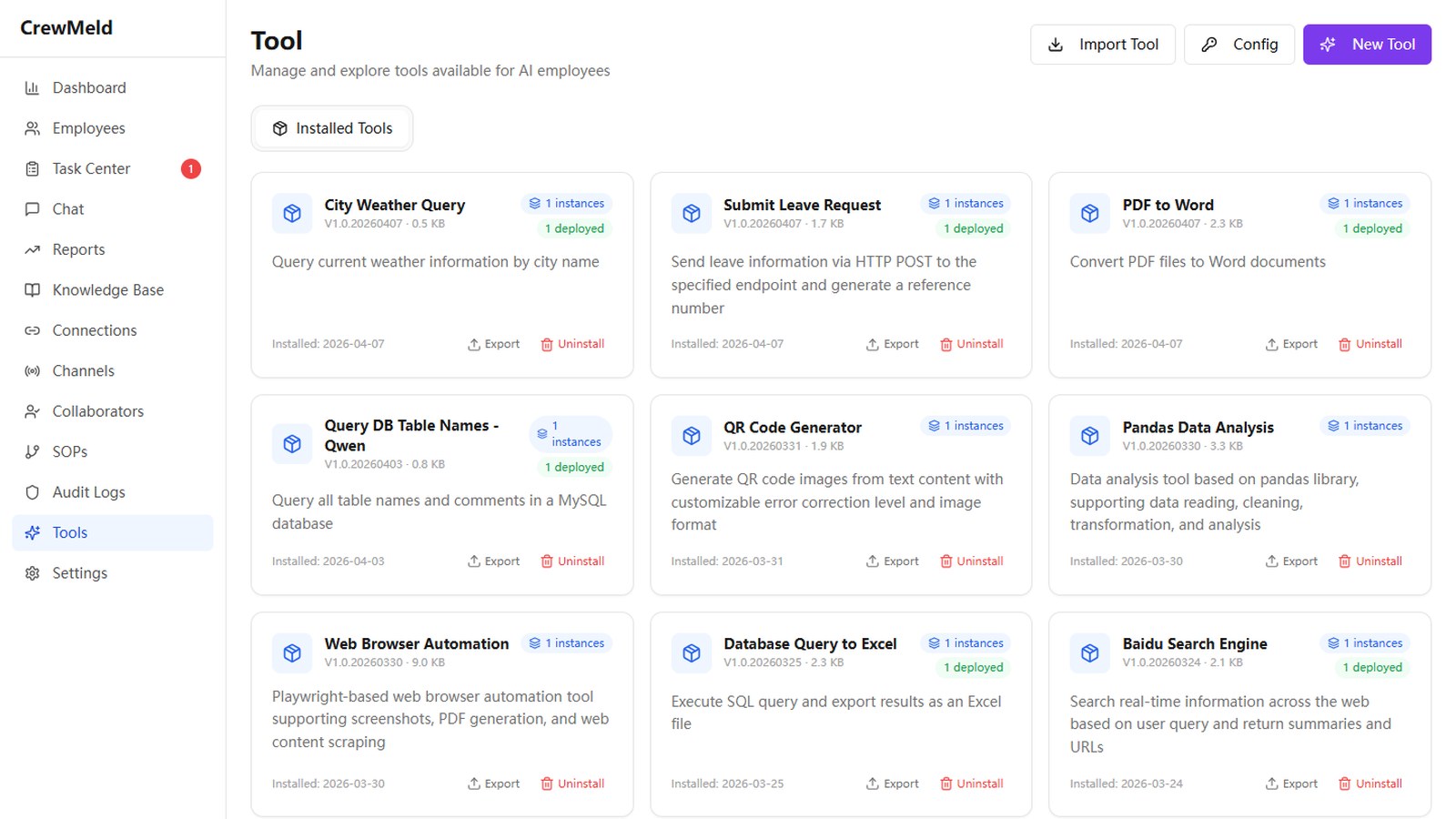
Task: Export the Query DB Table Names tool
Action: click(x=494, y=561)
